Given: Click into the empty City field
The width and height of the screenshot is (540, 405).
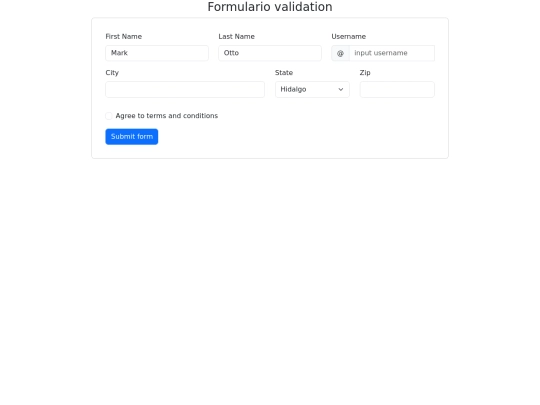Looking at the screenshot, I should (x=185, y=90).
